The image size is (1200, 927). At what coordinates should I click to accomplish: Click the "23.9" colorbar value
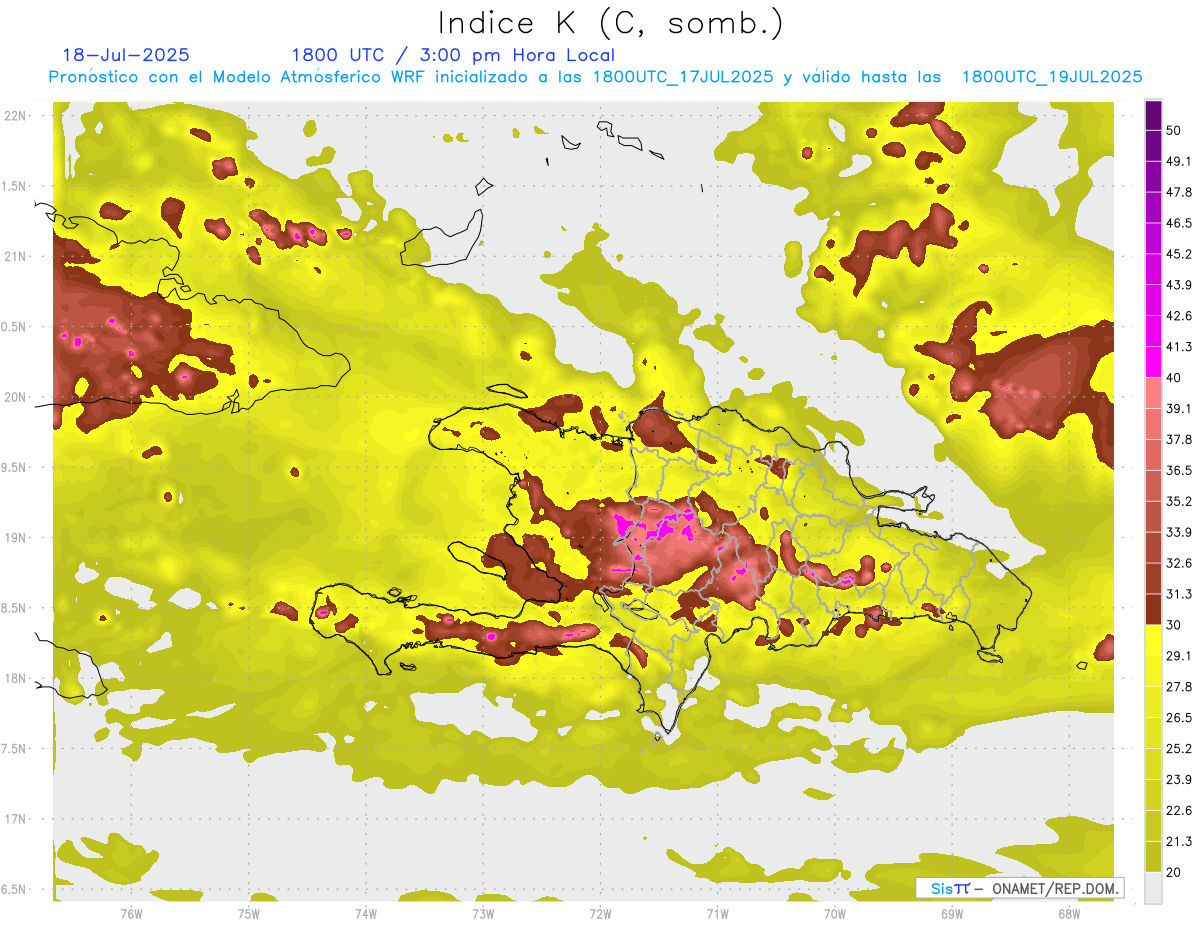click(1179, 780)
